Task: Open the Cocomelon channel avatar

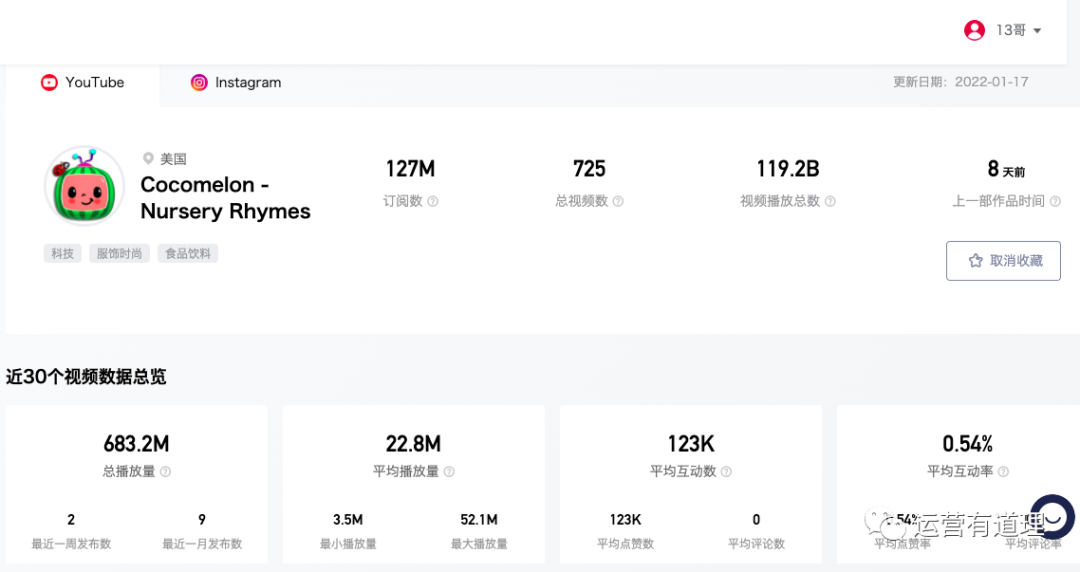Action: (85, 186)
